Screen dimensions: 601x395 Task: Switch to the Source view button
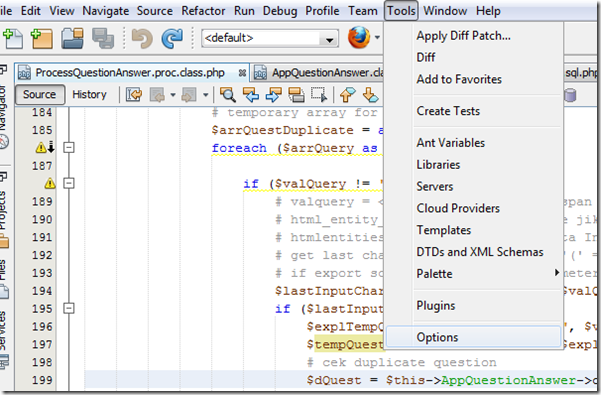tap(39, 94)
